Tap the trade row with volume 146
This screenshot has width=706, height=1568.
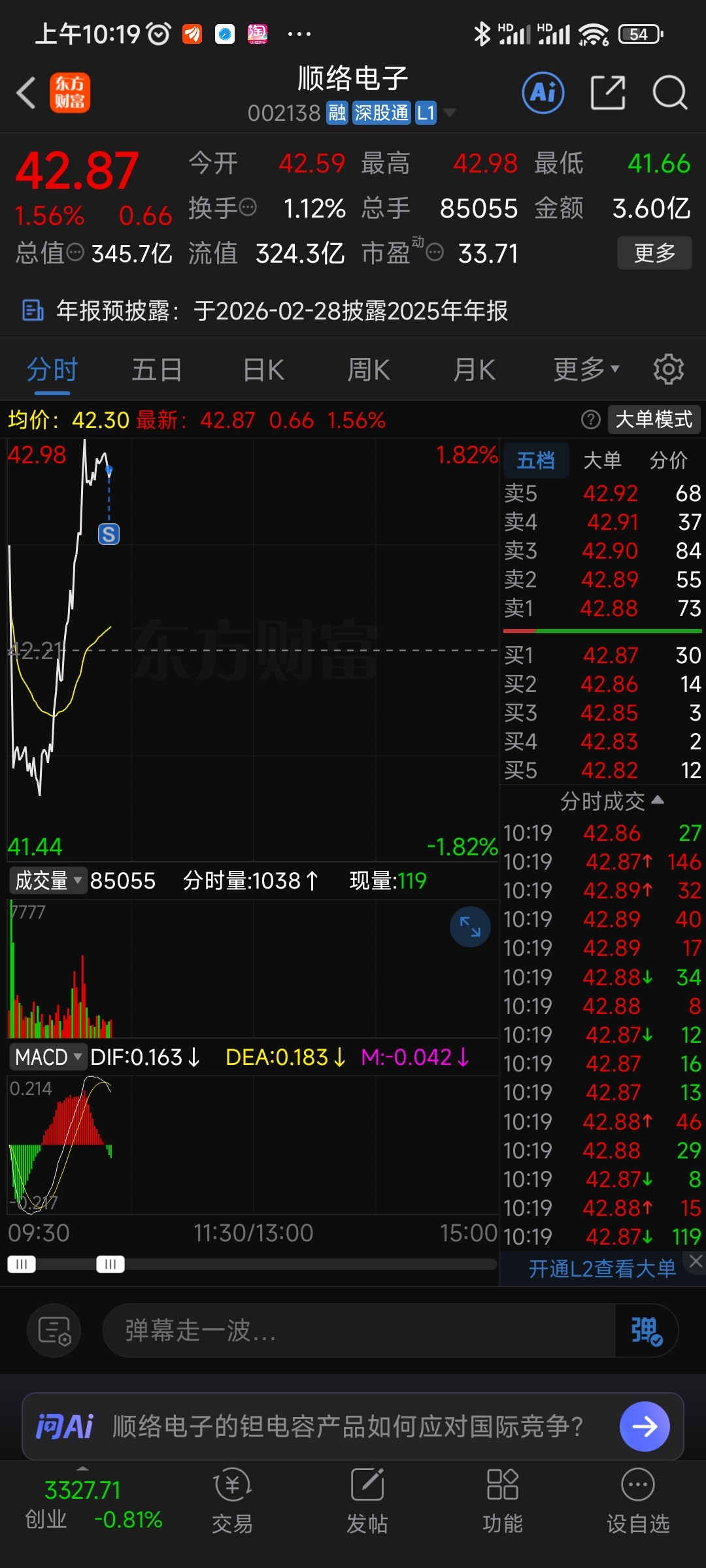(x=602, y=862)
